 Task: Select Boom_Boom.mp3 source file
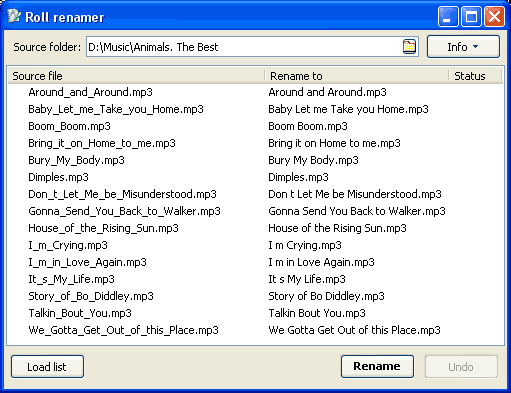69,126
